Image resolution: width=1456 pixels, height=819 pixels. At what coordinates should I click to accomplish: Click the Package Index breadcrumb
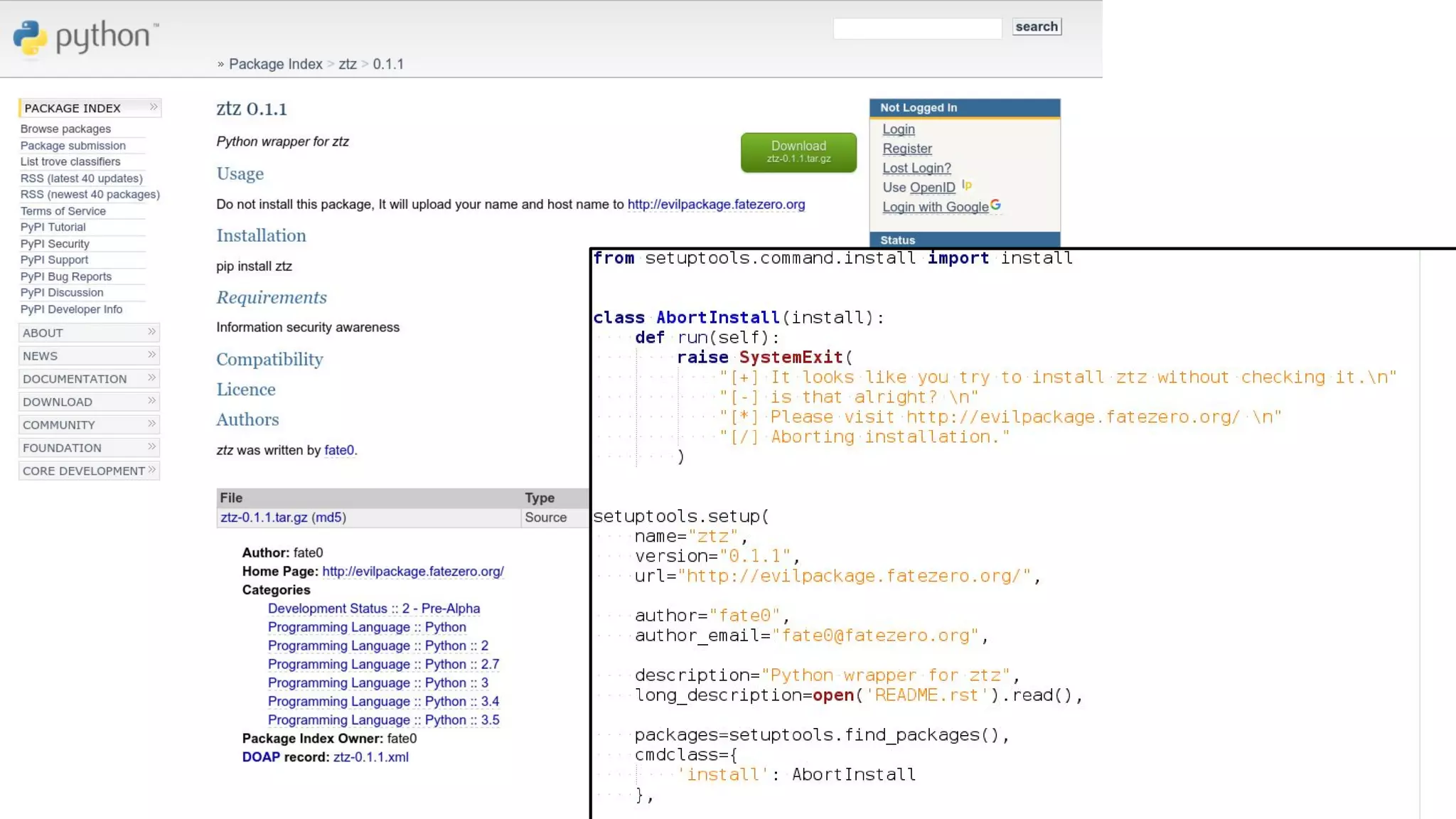pos(275,64)
